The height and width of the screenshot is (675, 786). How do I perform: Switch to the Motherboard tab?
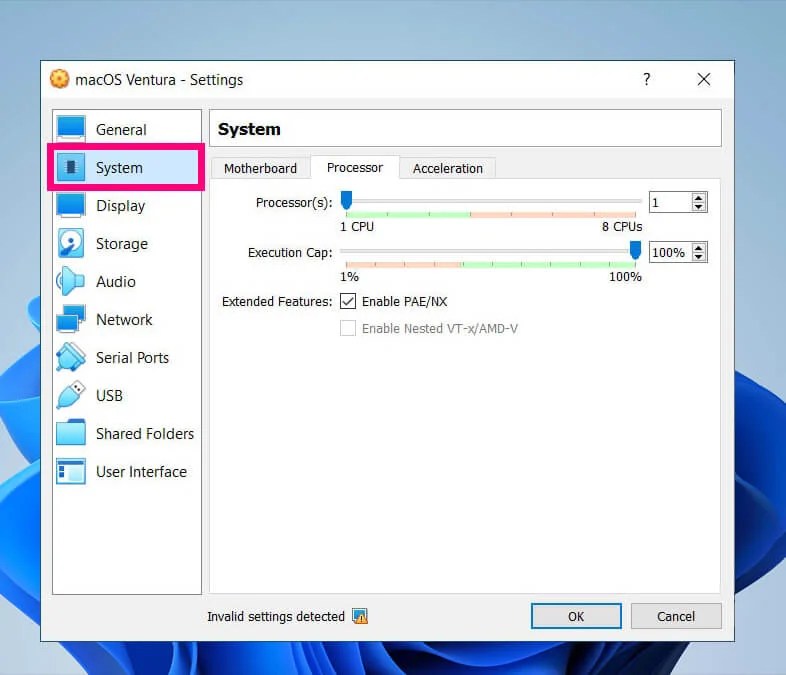point(260,168)
